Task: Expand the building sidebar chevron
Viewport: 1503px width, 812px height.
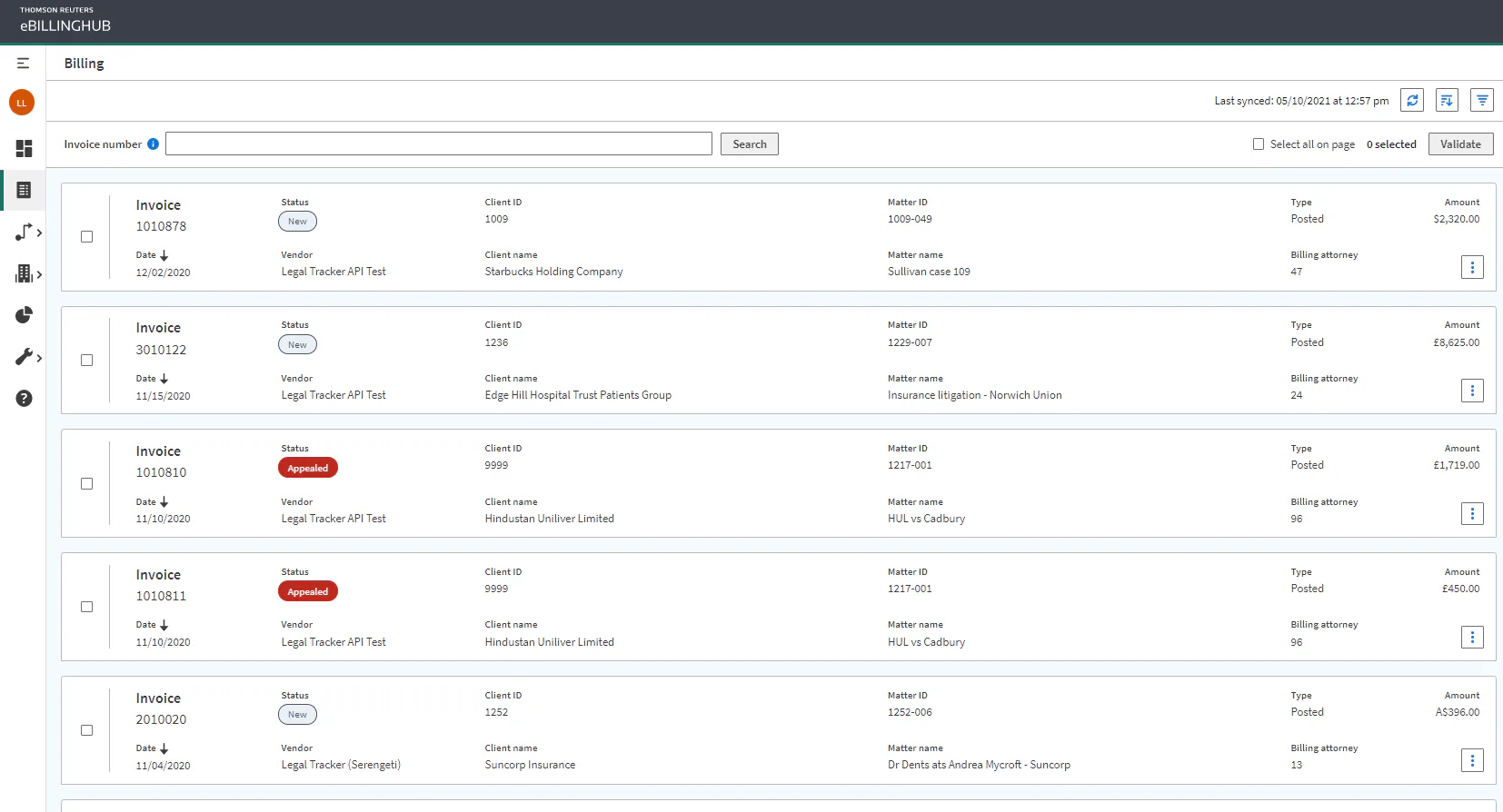Action: (39, 274)
